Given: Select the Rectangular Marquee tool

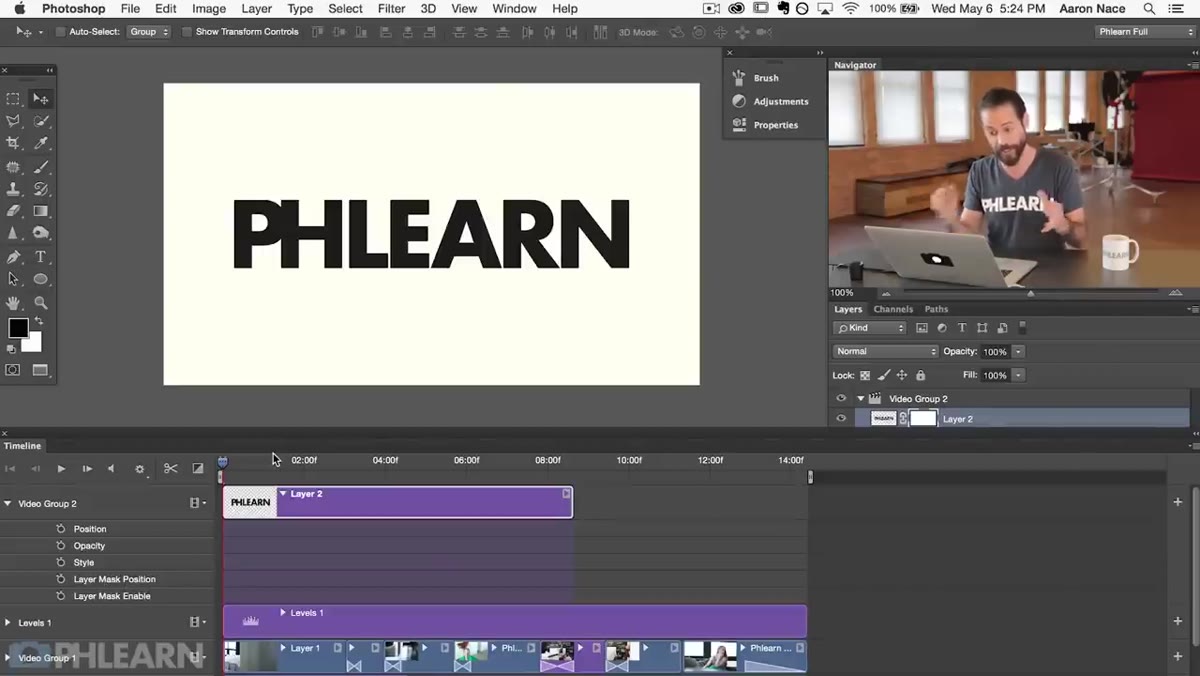Looking at the screenshot, I should [13, 99].
